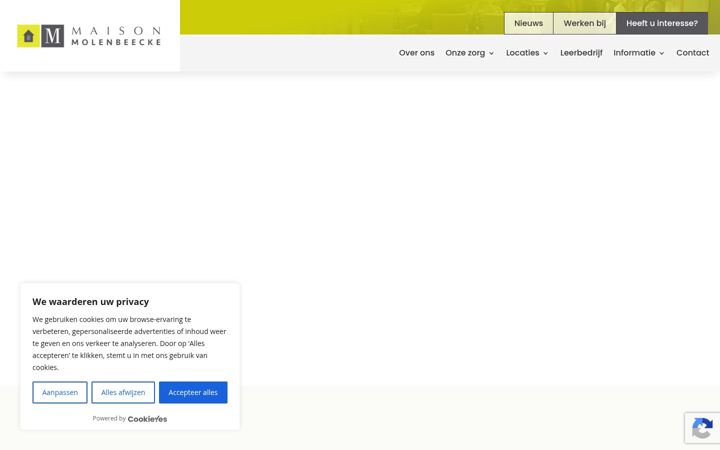The width and height of the screenshot is (720, 450).
Task: Open the Locaties menu
Action: click(x=523, y=53)
